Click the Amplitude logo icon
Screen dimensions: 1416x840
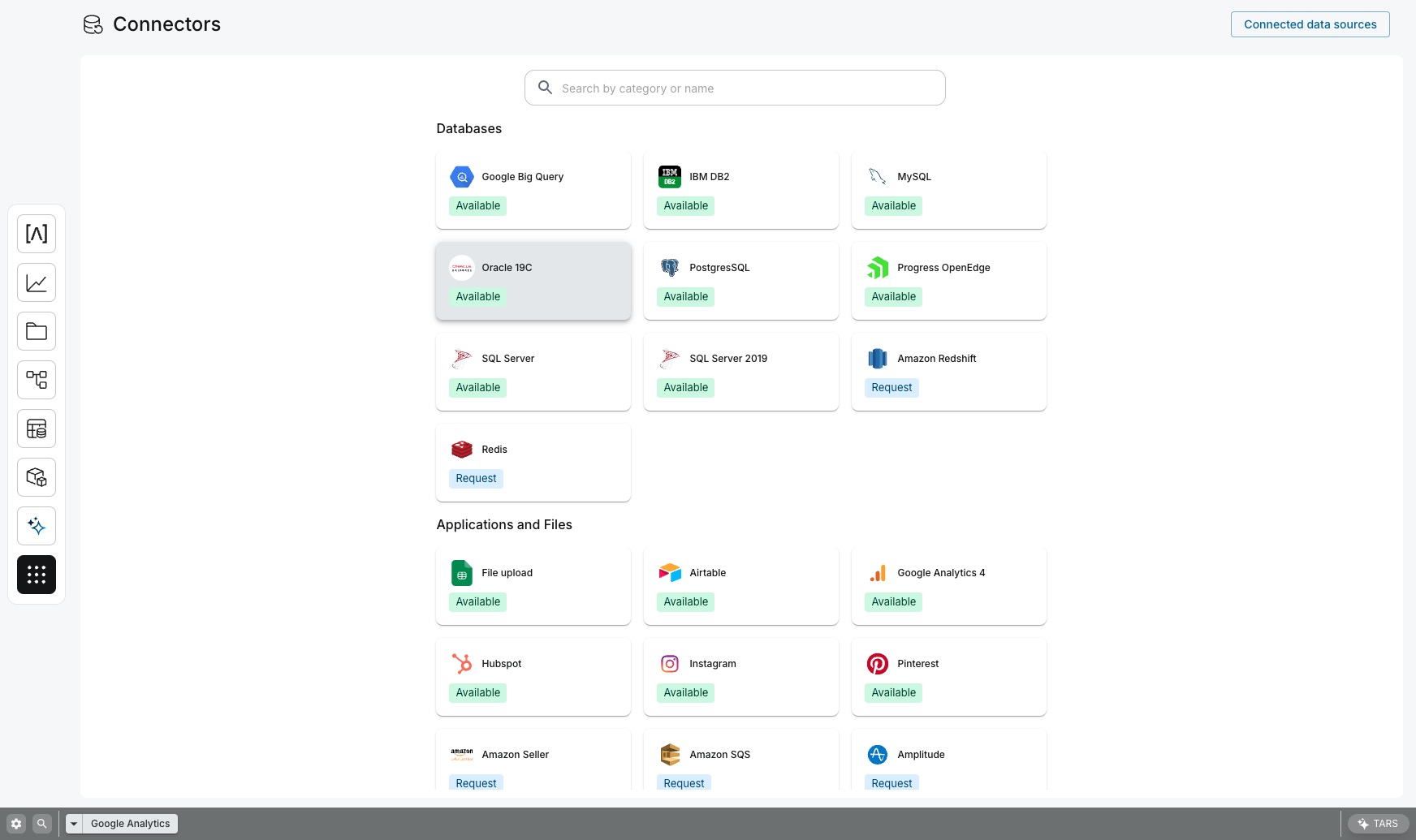[x=878, y=755]
